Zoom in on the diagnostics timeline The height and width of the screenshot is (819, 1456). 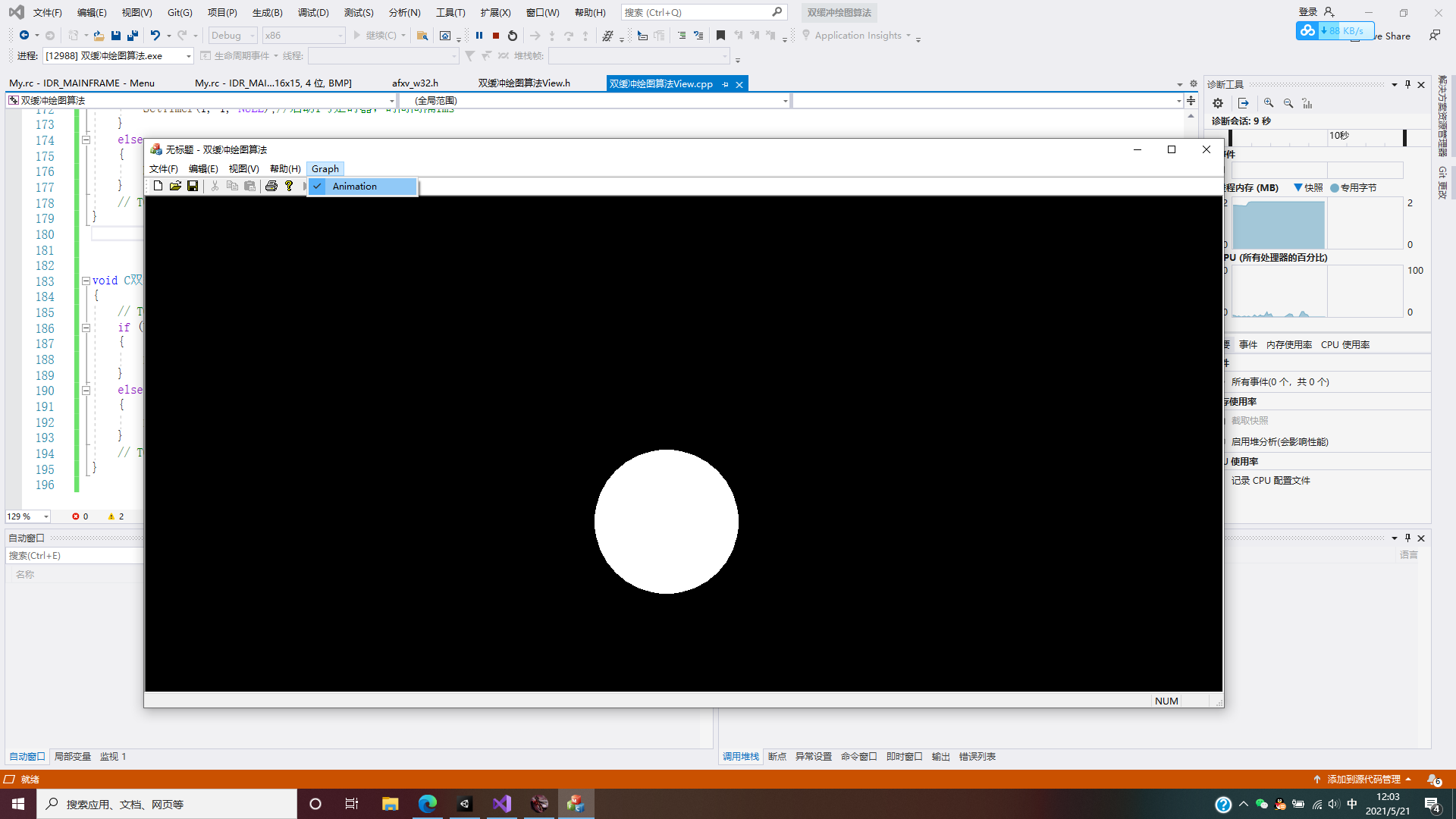pos(1269,103)
